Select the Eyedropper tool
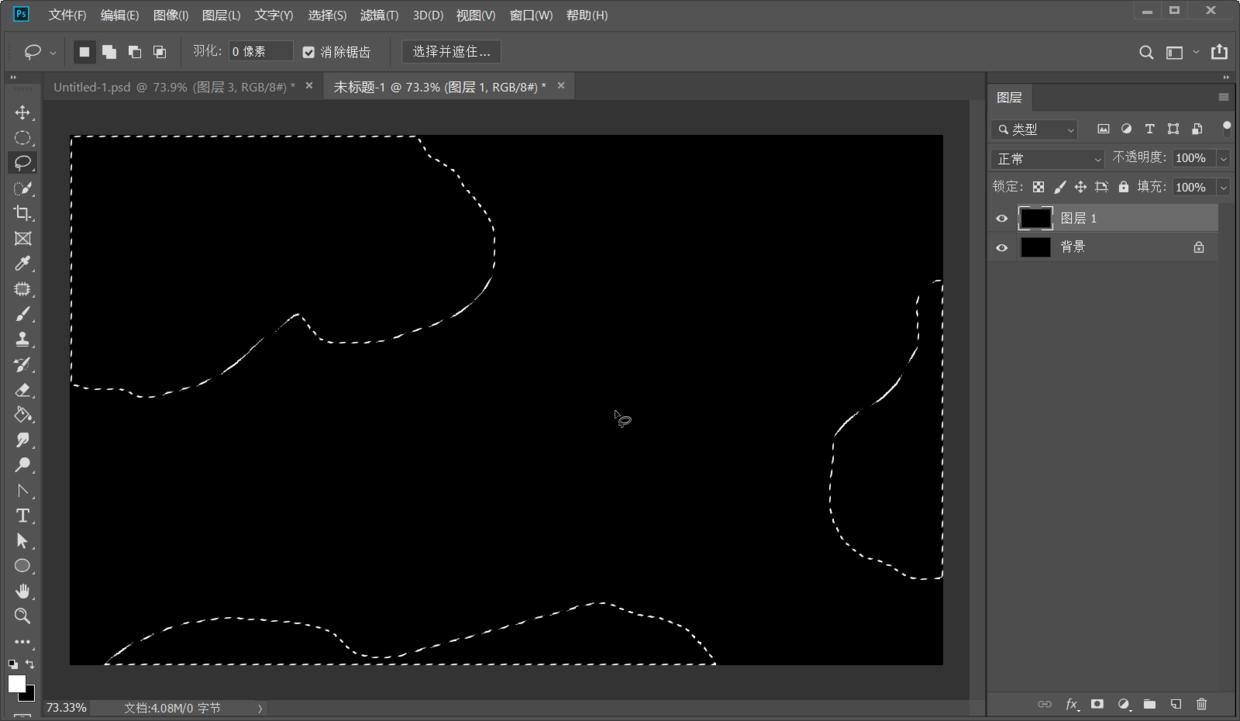 pyautogui.click(x=22, y=264)
